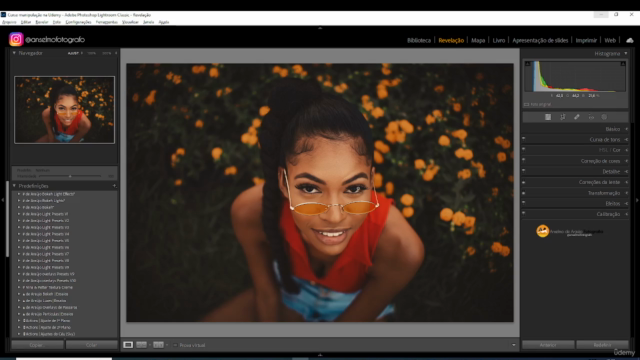Open the Ajuda menu
This screenshot has height=360, width=640.
coord(164,22)
